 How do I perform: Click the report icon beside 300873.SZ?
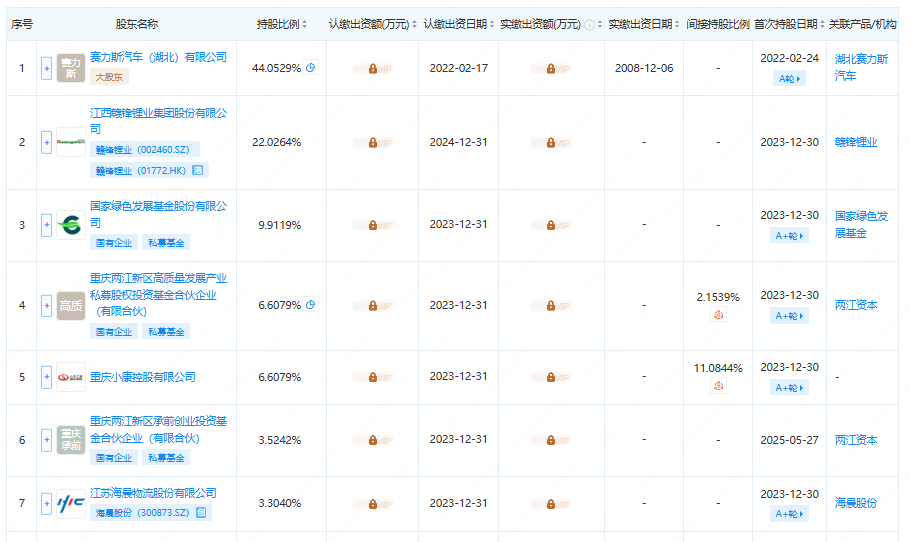point(201,512)
